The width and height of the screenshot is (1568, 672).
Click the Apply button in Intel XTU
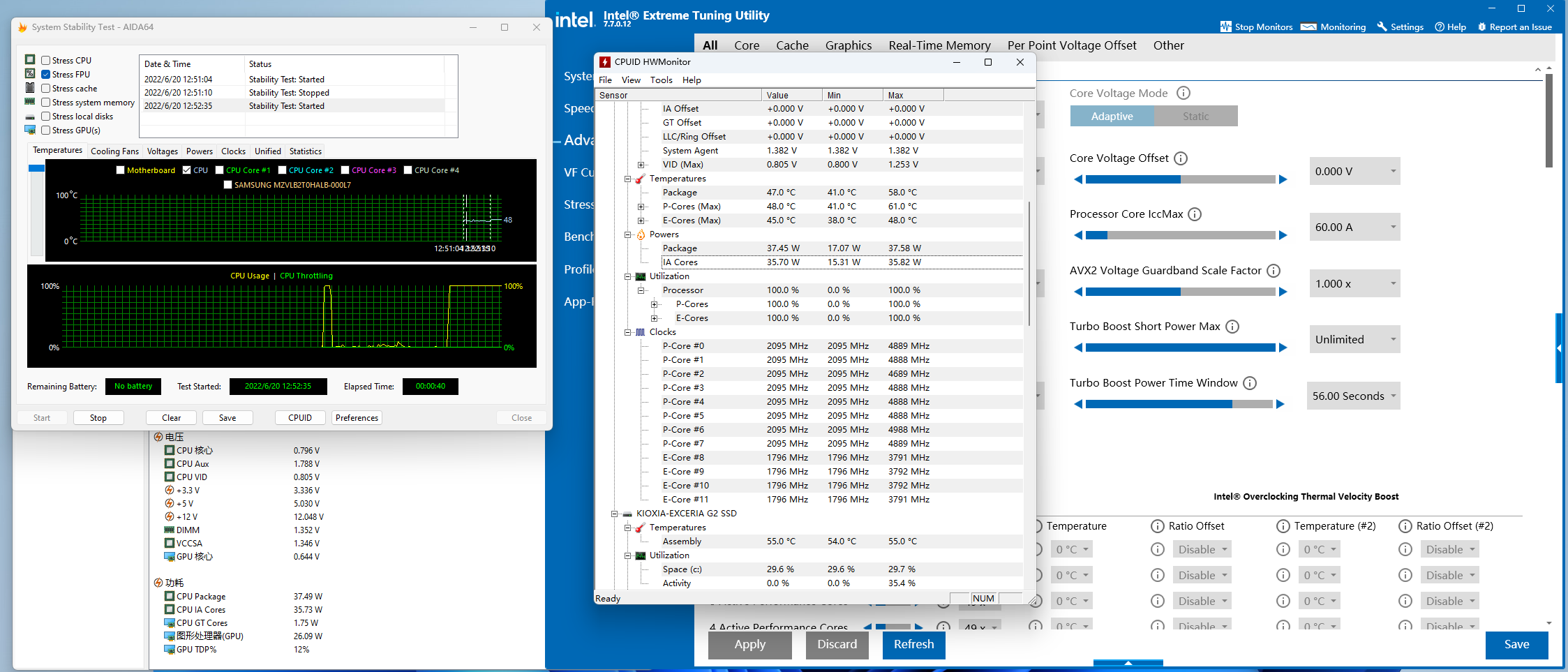[749, 645]
